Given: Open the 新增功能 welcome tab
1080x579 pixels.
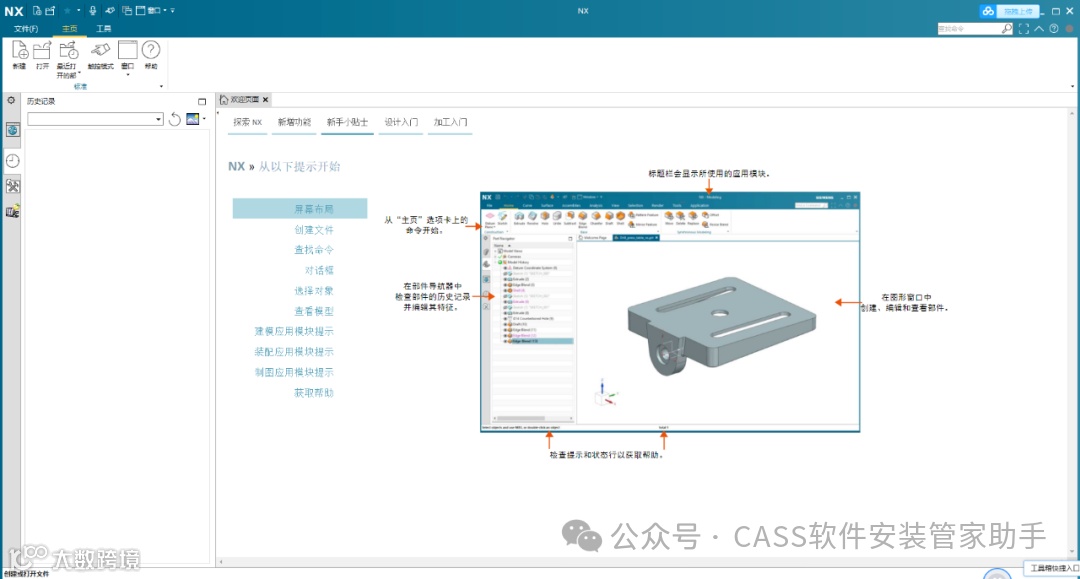Looking at the screenshot, I should click(294, 122).
